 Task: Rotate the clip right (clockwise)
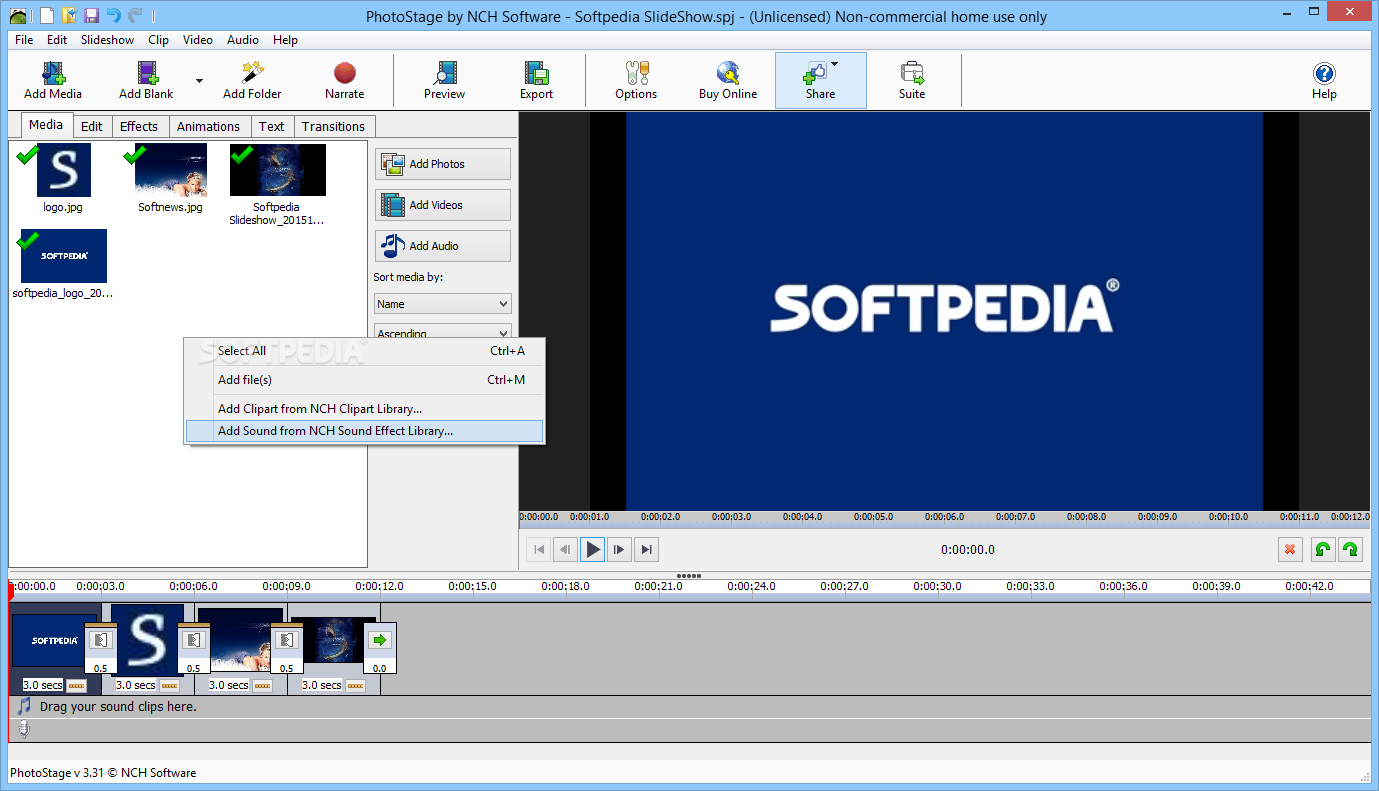point(1350,549)
